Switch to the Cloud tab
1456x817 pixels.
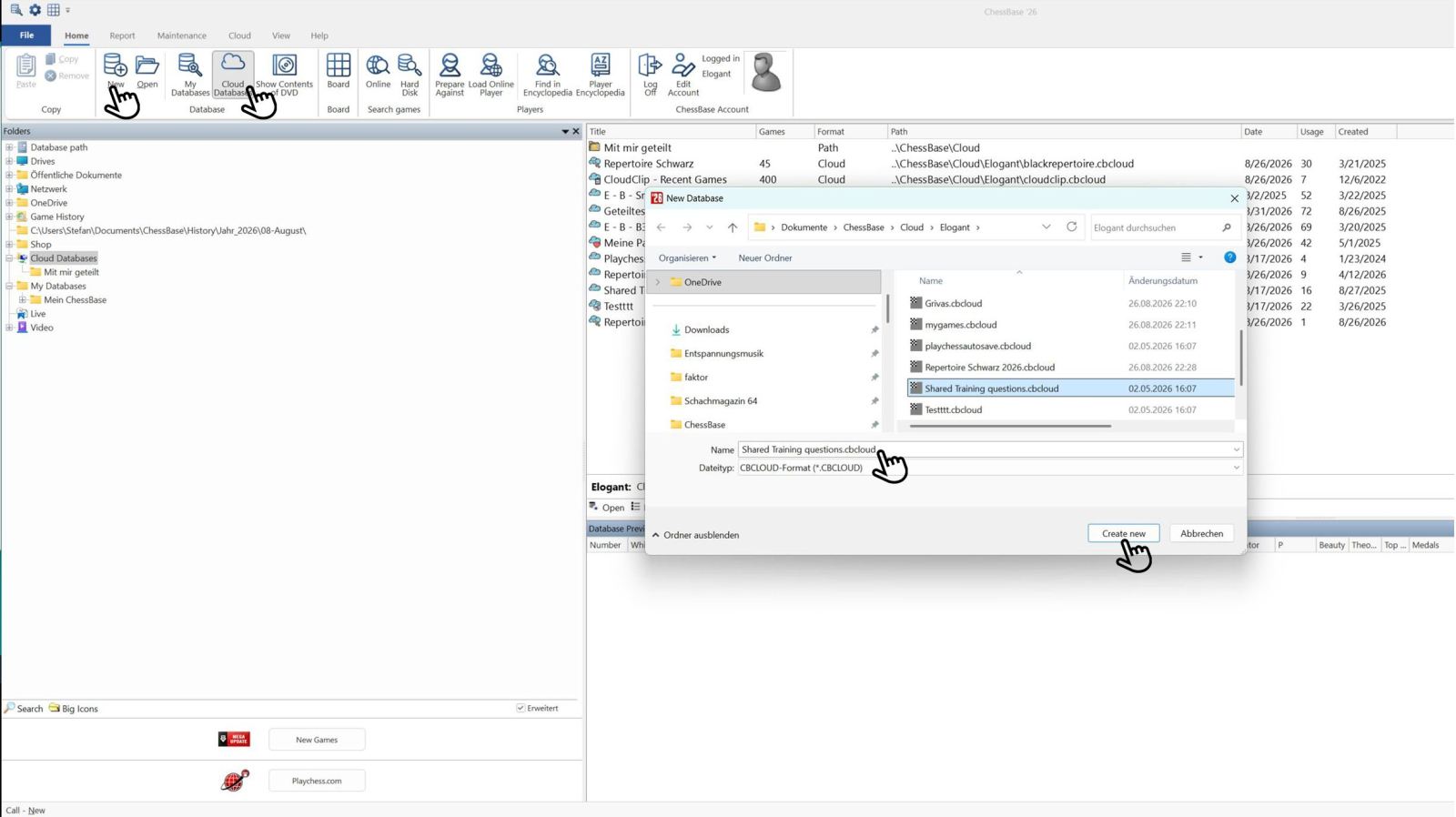239,35
